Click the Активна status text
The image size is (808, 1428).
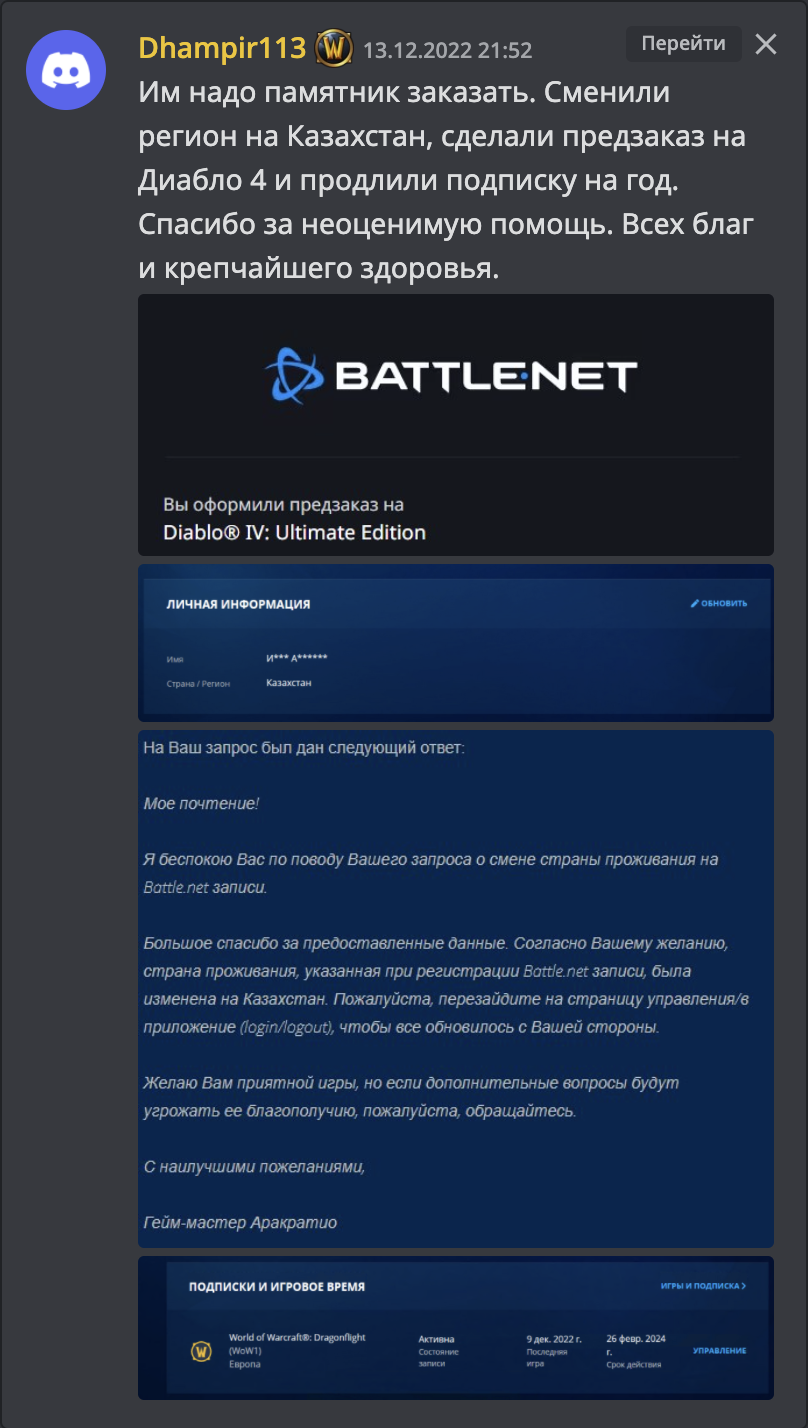437,1338
